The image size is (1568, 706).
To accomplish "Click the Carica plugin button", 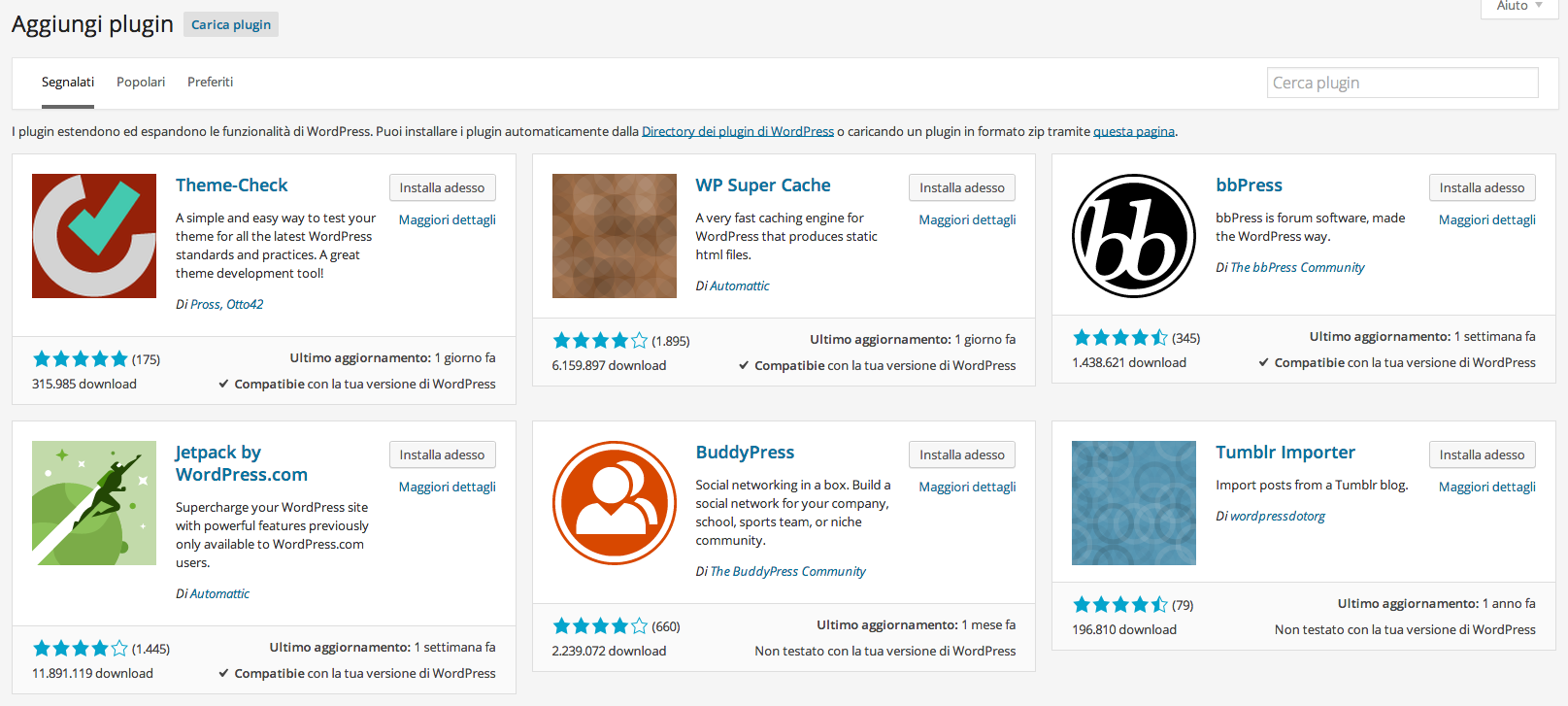I will (231, 24).
